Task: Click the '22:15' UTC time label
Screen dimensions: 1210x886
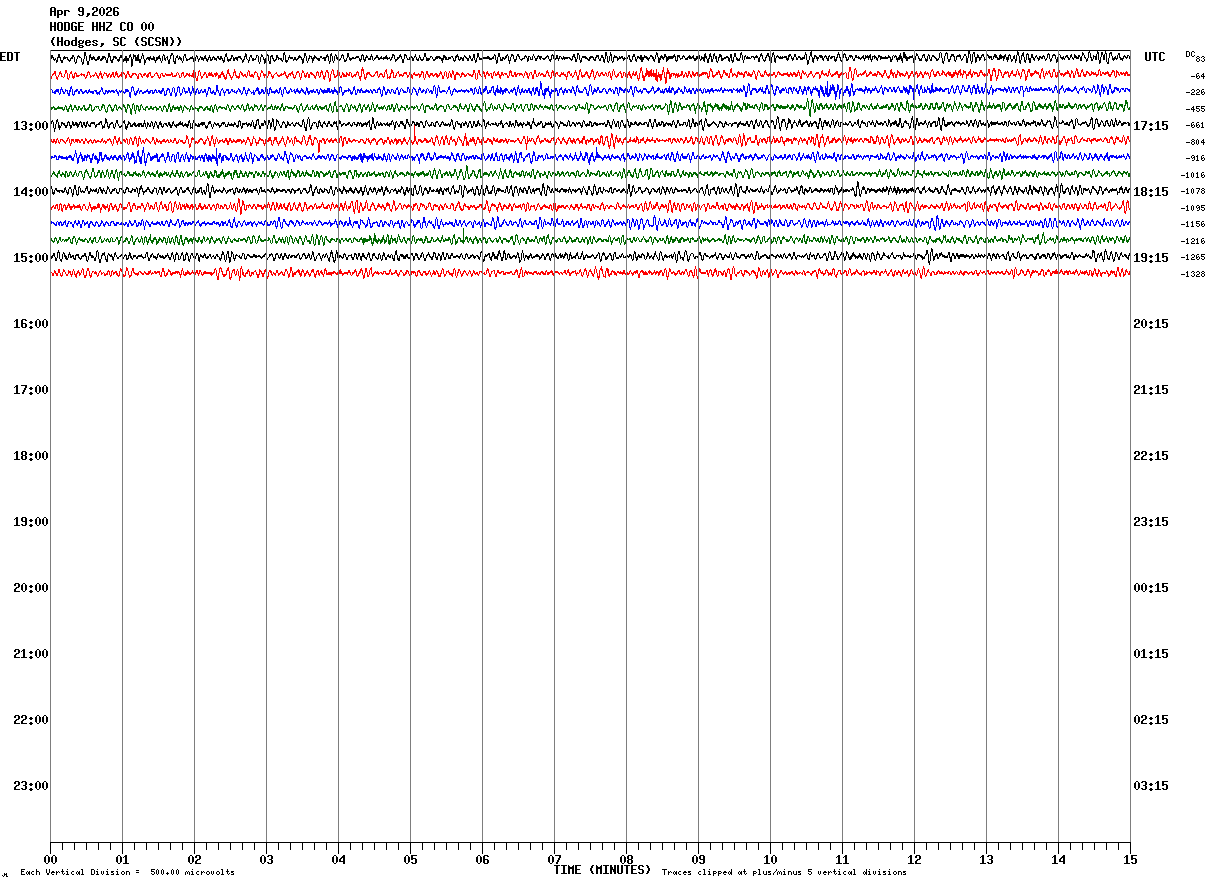Action: [x=1151, y=456]
